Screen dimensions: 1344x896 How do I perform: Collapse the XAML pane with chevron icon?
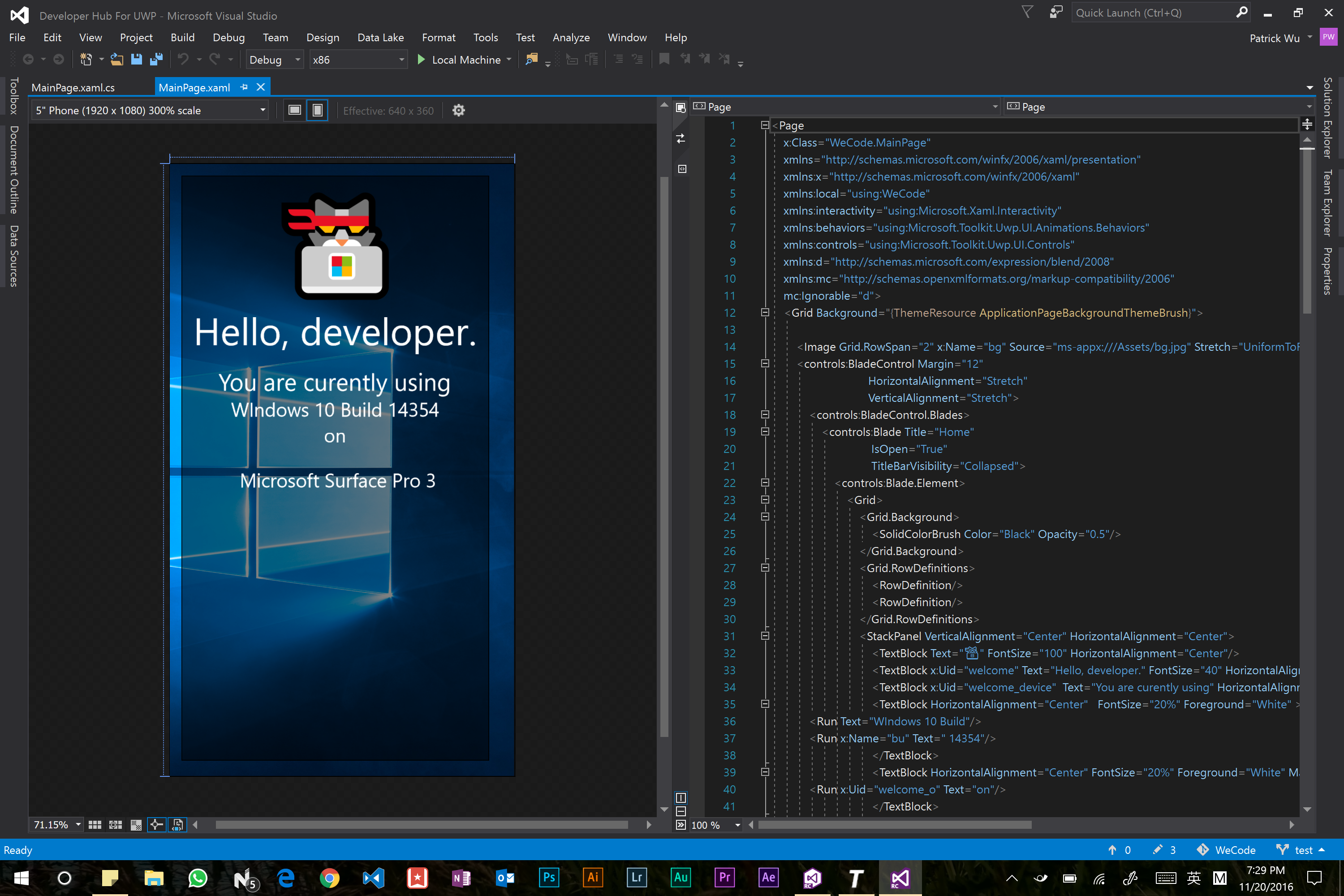pyautogui.click(x=681, y=825)
